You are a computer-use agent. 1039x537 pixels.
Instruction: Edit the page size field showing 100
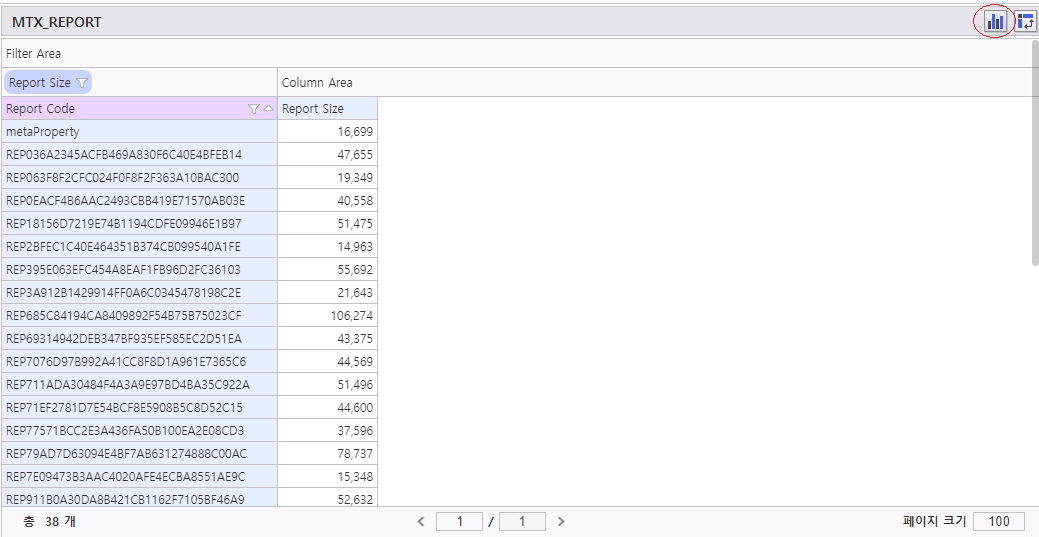998,521
